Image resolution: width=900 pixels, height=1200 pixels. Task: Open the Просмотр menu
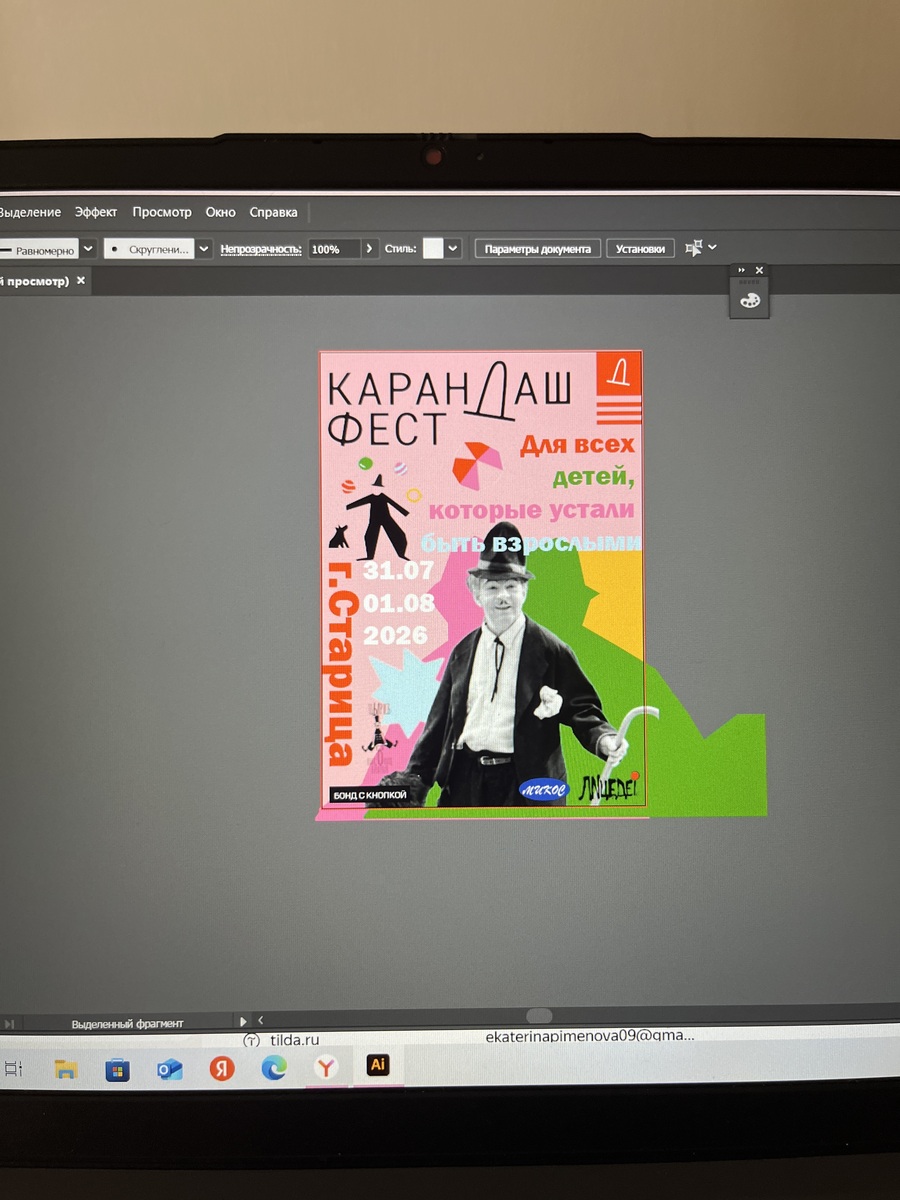click(x=162, y=212)
